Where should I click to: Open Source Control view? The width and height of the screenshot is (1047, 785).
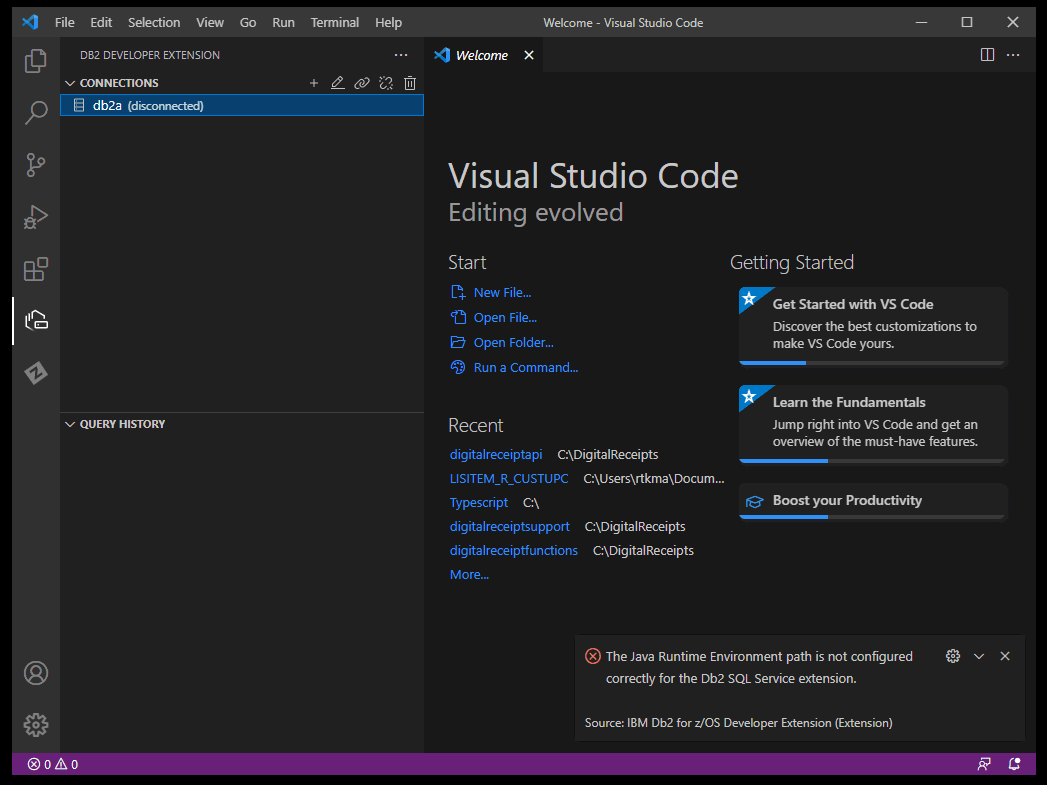(35, 165)
